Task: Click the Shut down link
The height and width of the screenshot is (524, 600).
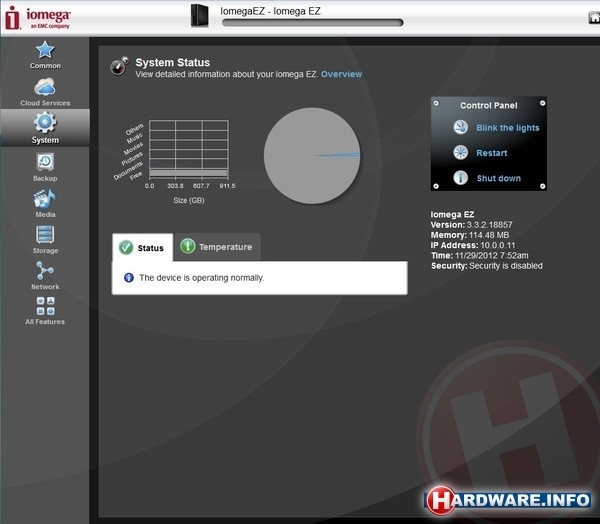Action: tap(499, 178)
